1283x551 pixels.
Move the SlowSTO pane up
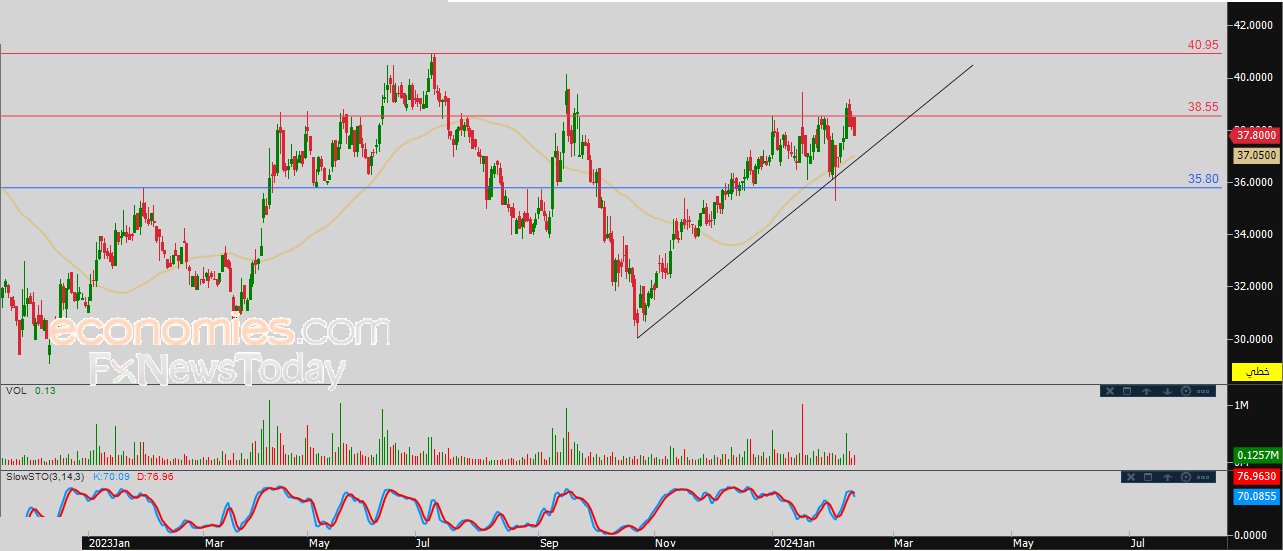click(1167, 477)
